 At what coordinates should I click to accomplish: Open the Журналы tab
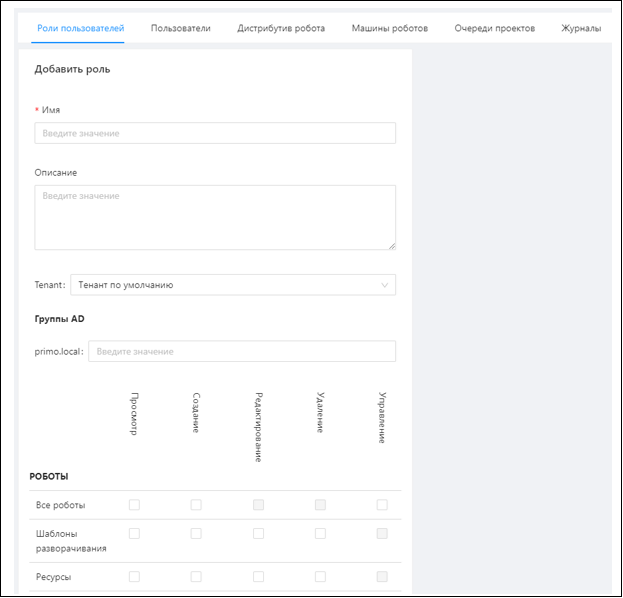tap(581, 28)
